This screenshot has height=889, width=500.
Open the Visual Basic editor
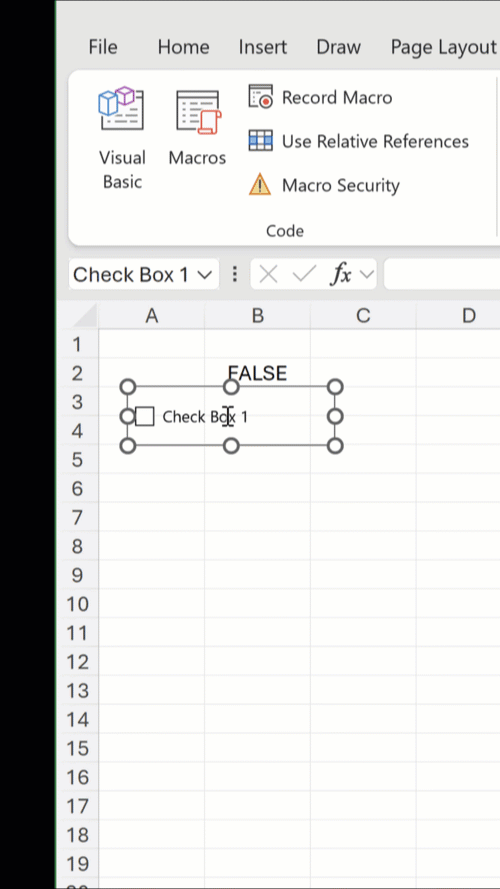tap(122, 138)
